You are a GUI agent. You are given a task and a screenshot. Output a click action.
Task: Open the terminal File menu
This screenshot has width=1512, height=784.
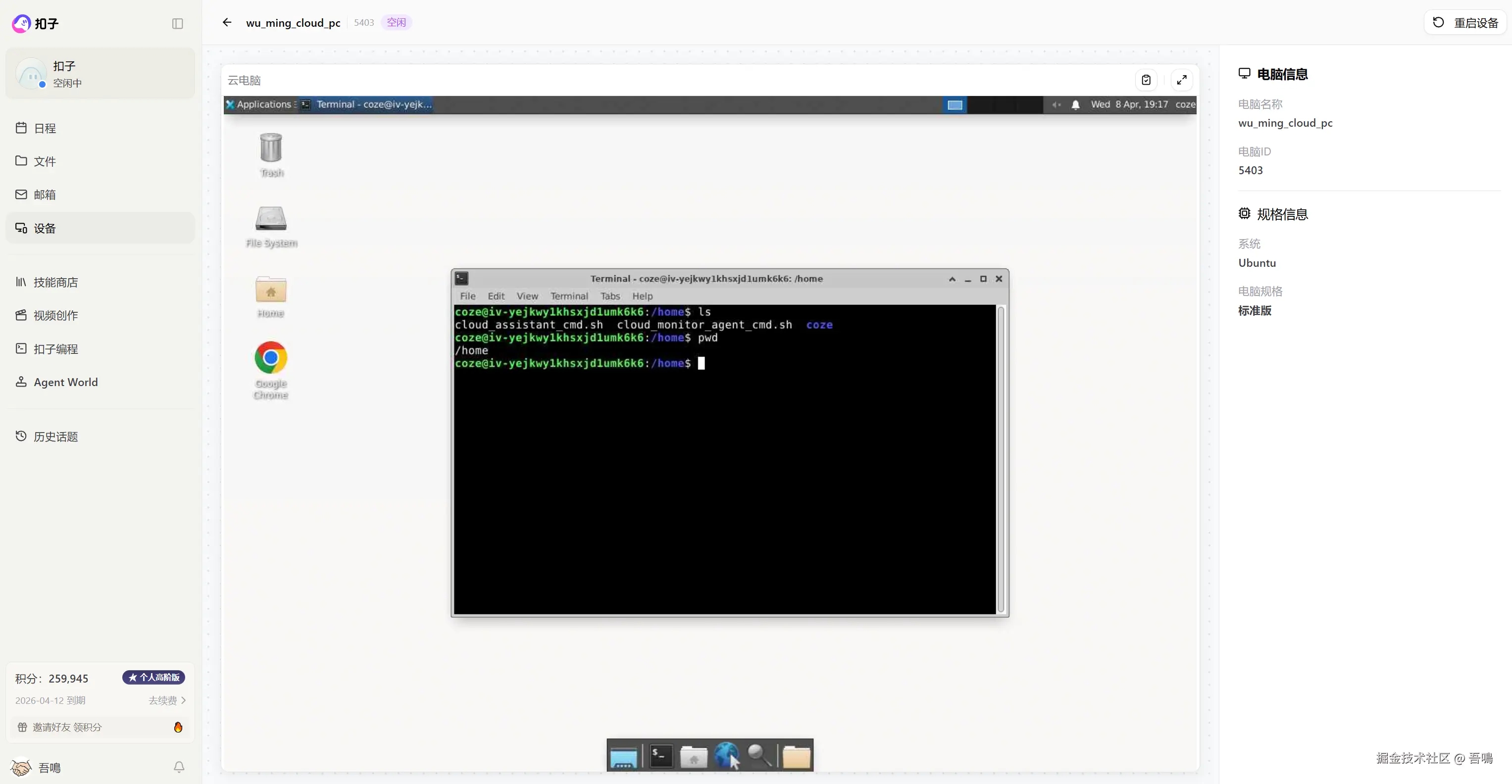(467, 296)
